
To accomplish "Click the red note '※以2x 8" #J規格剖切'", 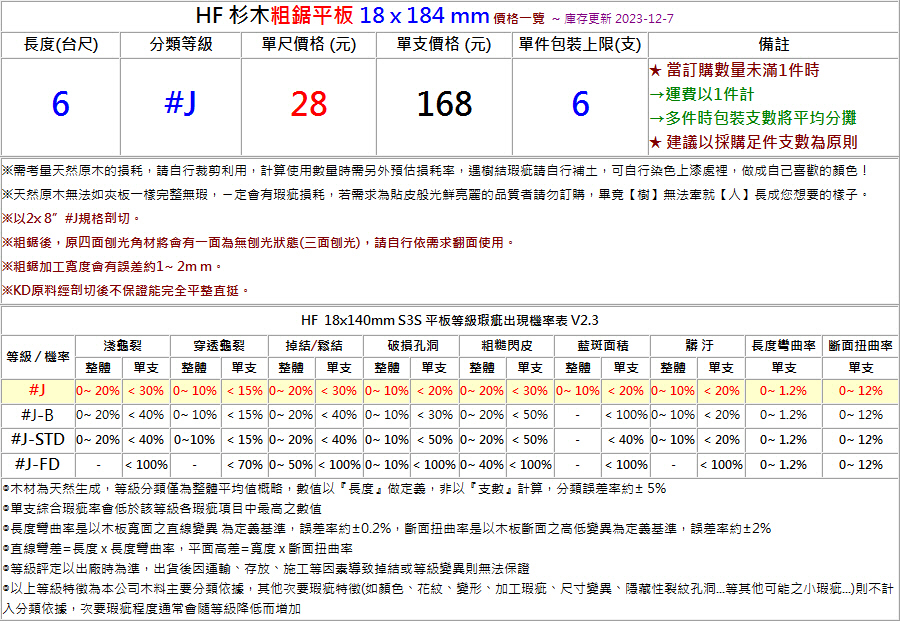I will (71, 219).
